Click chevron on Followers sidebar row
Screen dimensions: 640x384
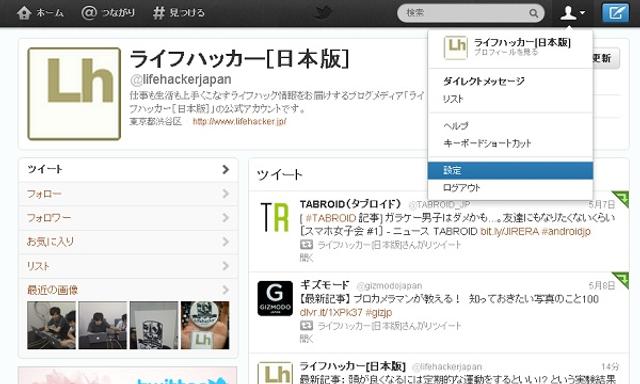pos(225,218)
